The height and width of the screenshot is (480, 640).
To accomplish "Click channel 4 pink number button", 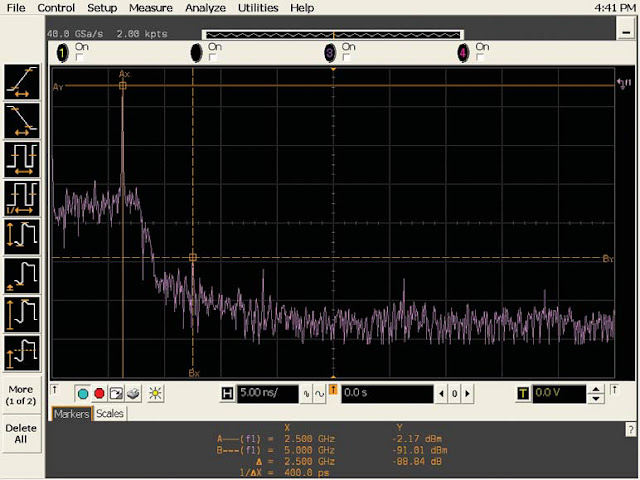I will (x=463, y=53).
